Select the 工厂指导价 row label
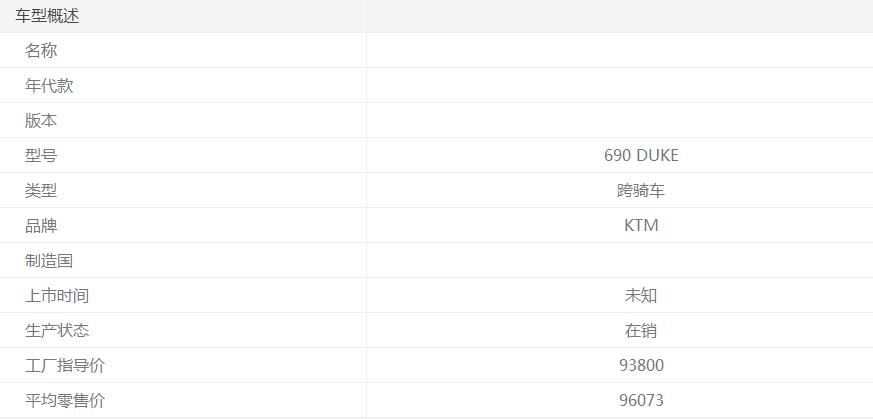 [65, 366]
